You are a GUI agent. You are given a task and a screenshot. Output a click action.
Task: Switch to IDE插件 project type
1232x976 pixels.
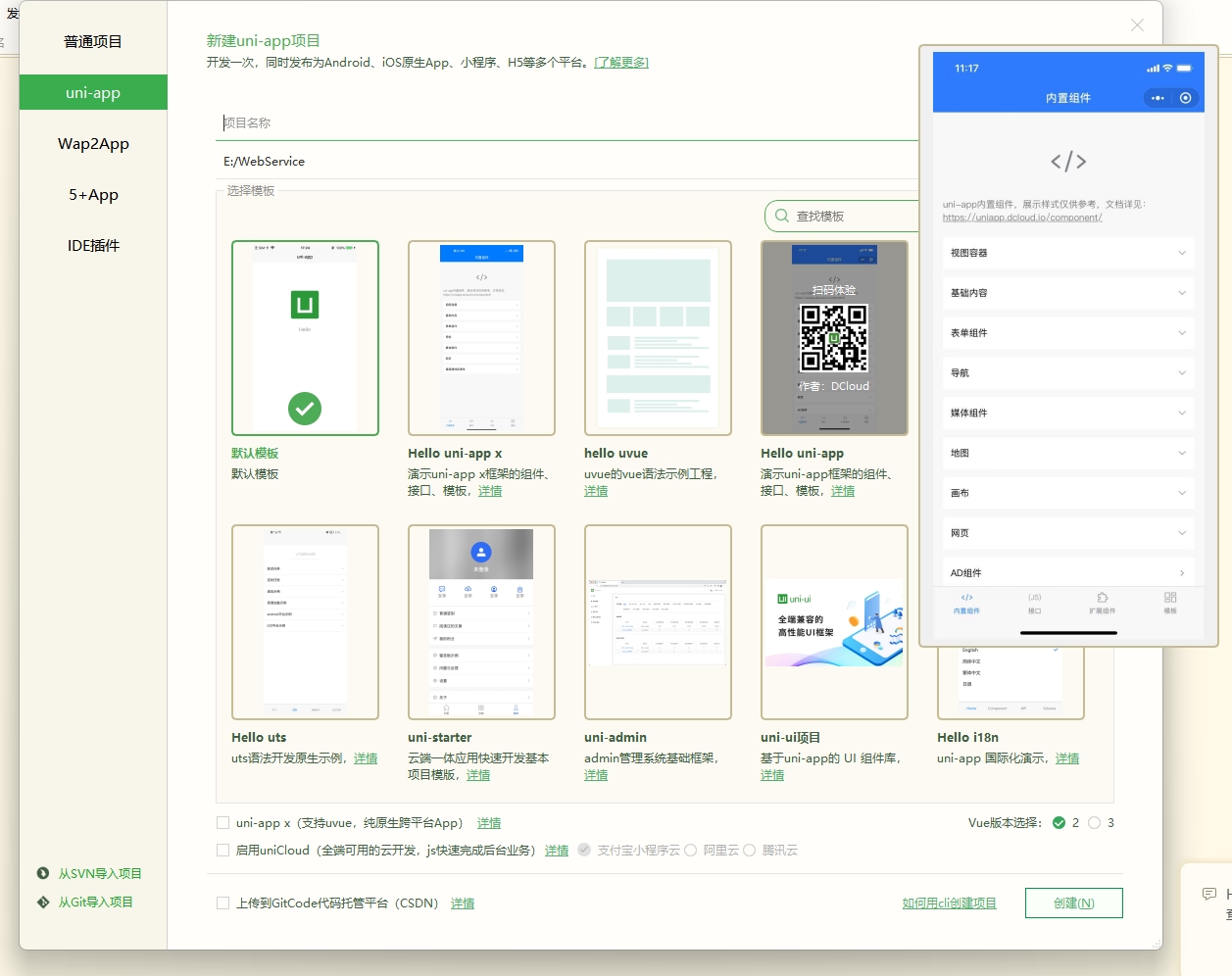[x=93, y=246]
